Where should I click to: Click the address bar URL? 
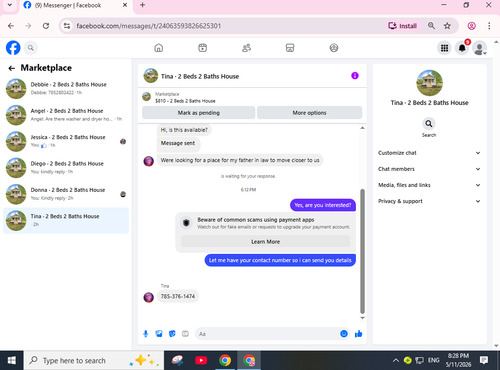(148, 26)
